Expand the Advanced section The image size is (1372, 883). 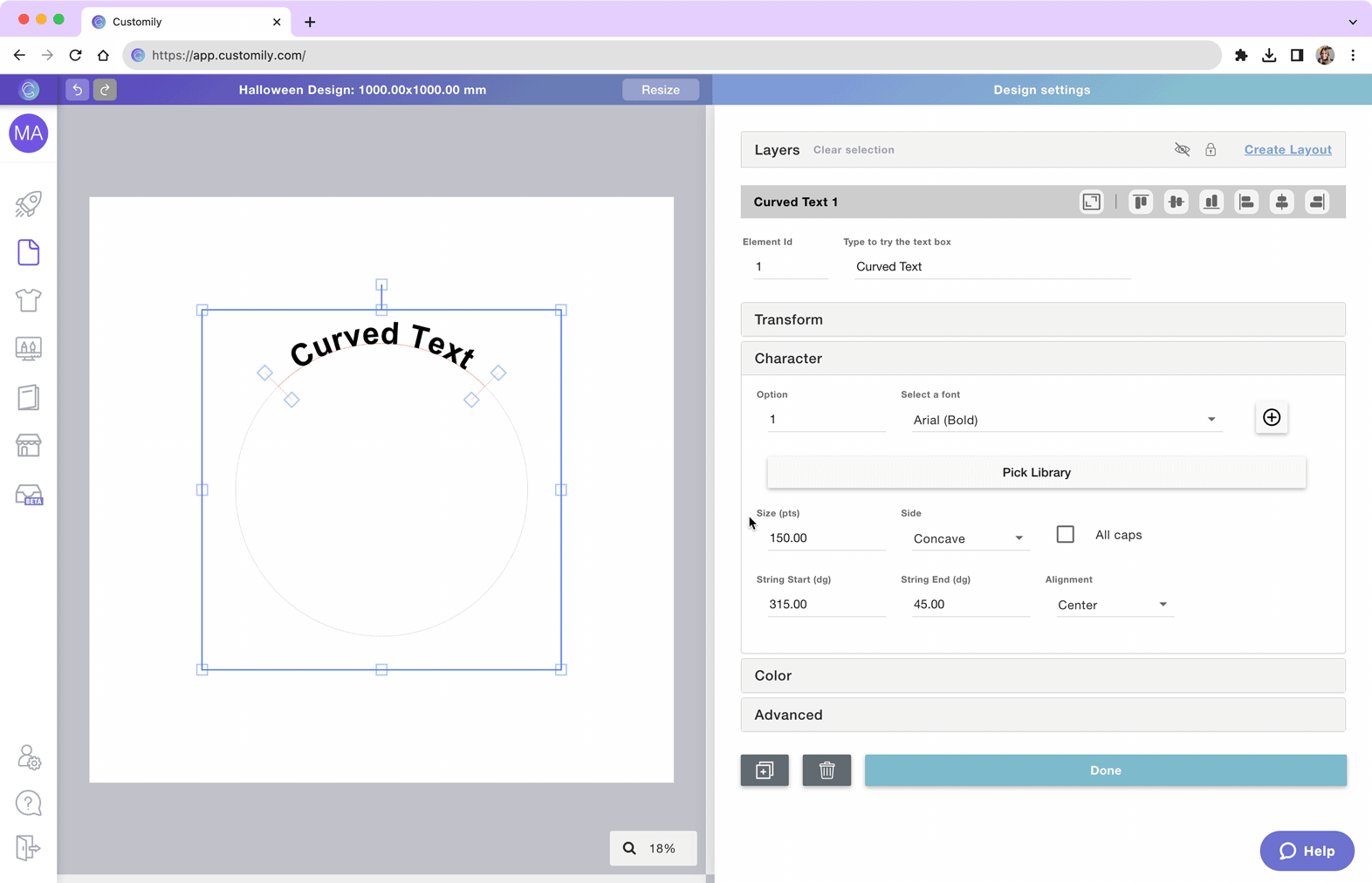pyautogui.click(x=1043, y=715)
